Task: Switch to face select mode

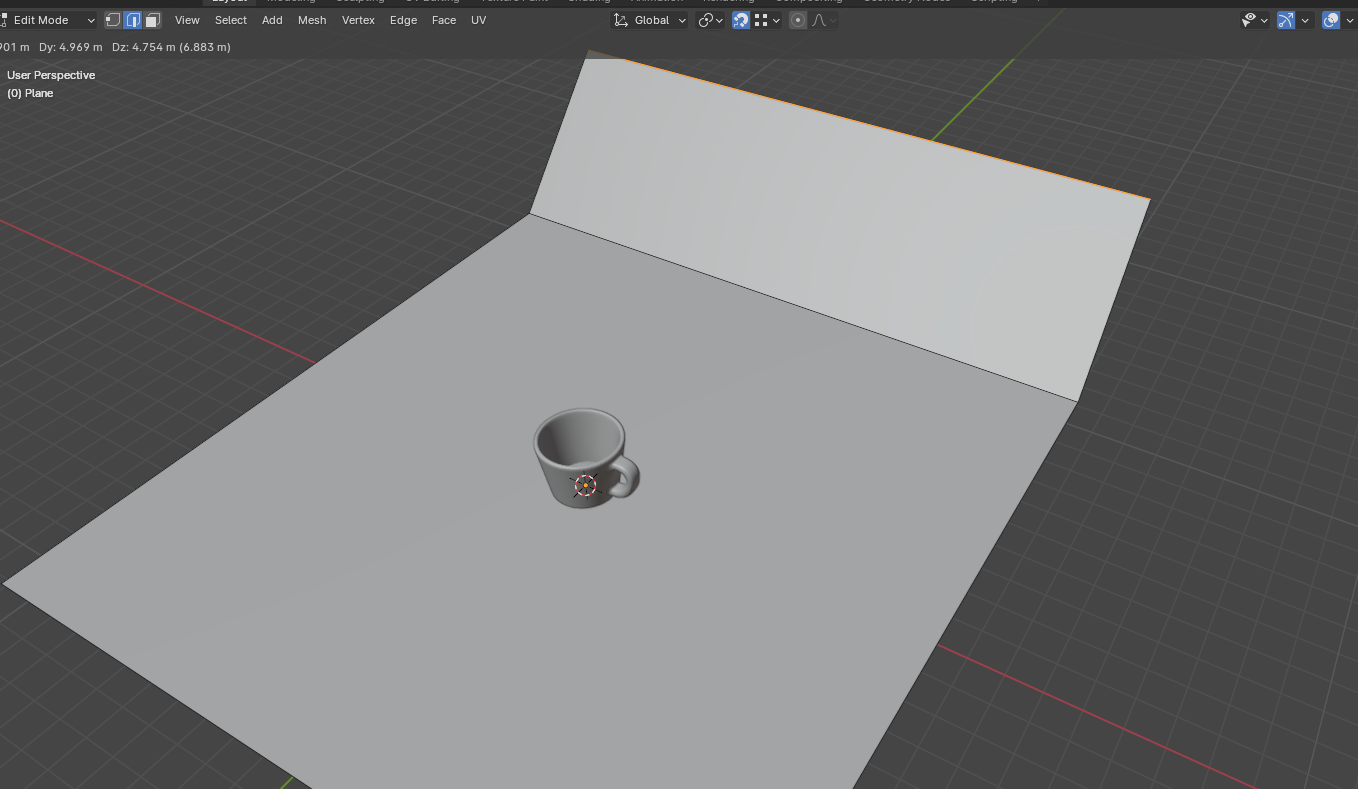Action: coord(153,20)
